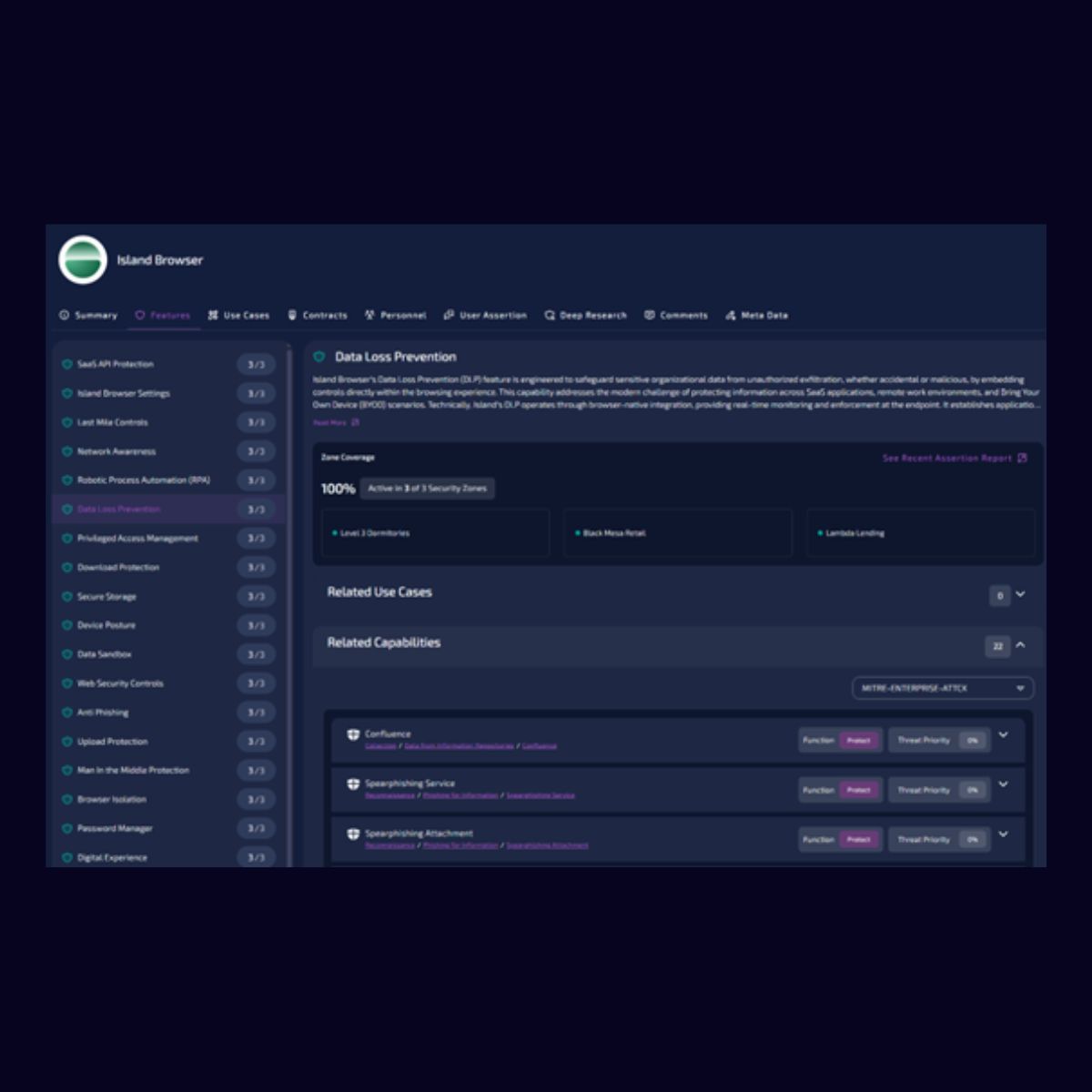The image size is (1092, 1092).
Task: Select the Network Awareness feature
Action: click(x=168, y=451)
